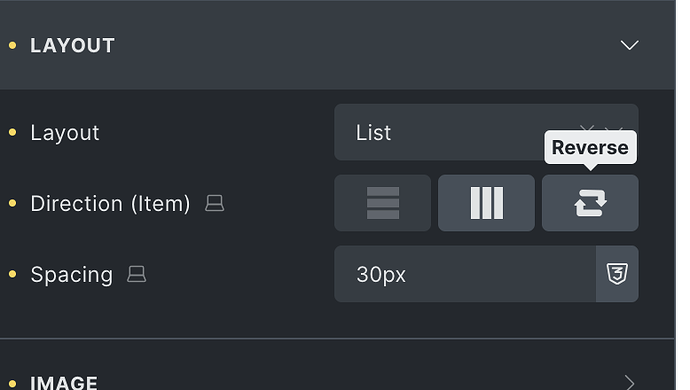Select the vertical columns direction icon
Screen dimensions: 690x390
click(x=486, y=203)
